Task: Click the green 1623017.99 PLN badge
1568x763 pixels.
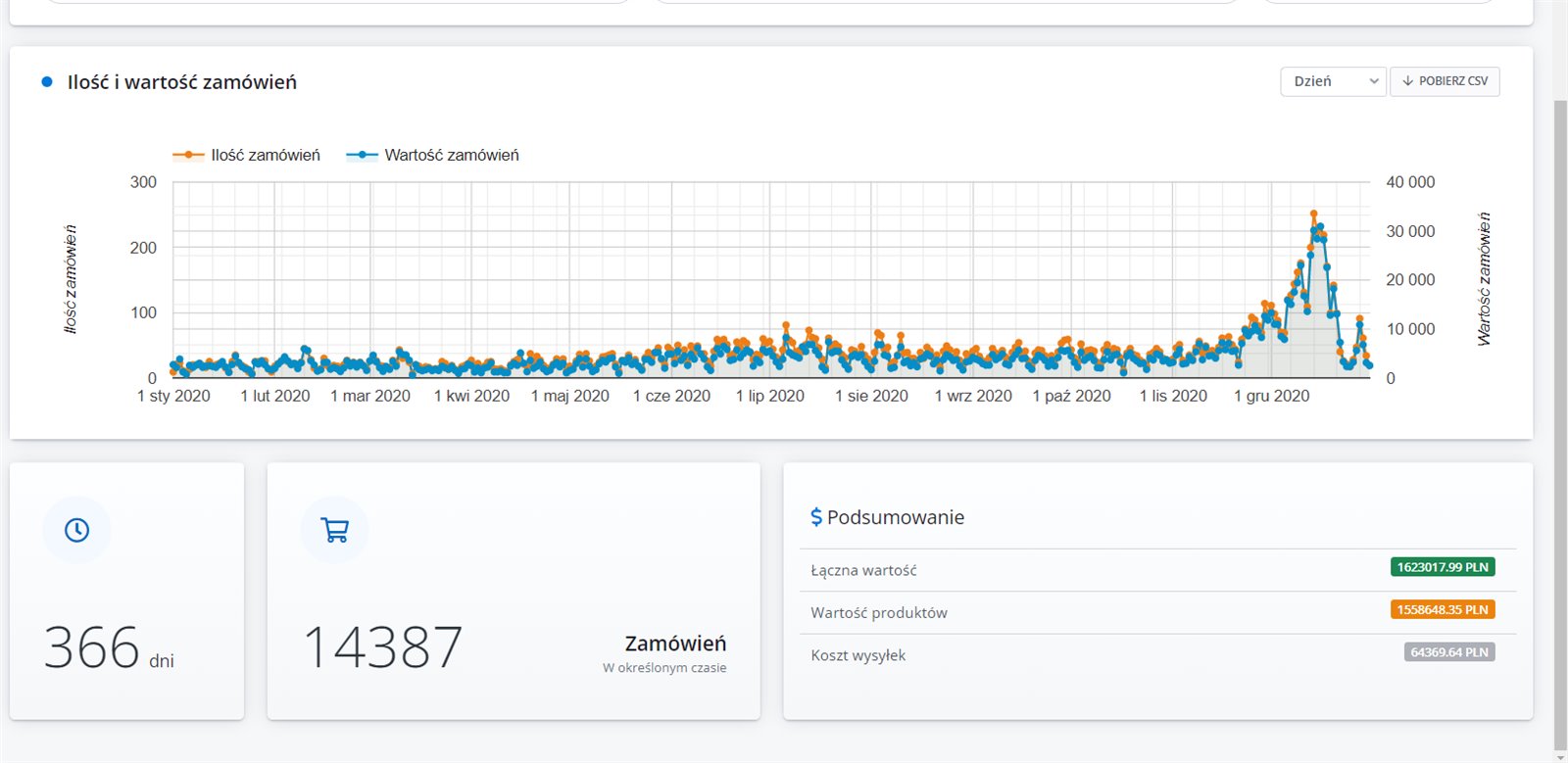Action: pyautogui.click(x=1442, y=567)
